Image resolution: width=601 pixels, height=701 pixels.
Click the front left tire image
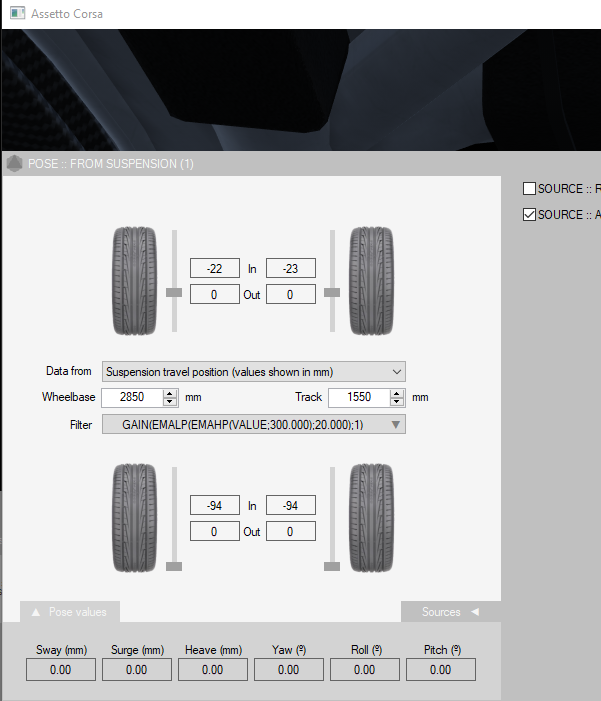[x=135, y=281]
